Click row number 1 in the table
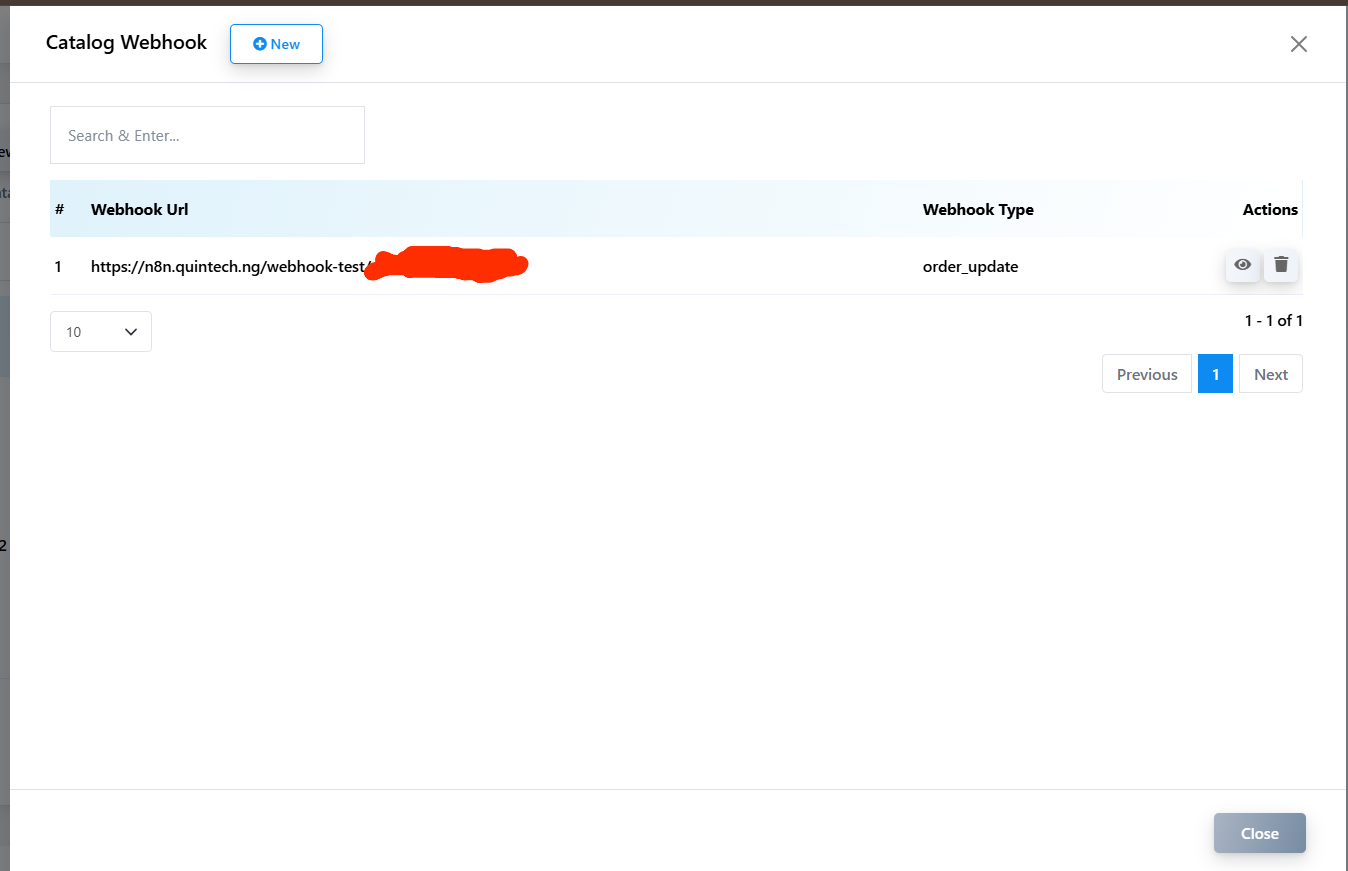Screen dimensions: 1348x871 click(58, 267)
